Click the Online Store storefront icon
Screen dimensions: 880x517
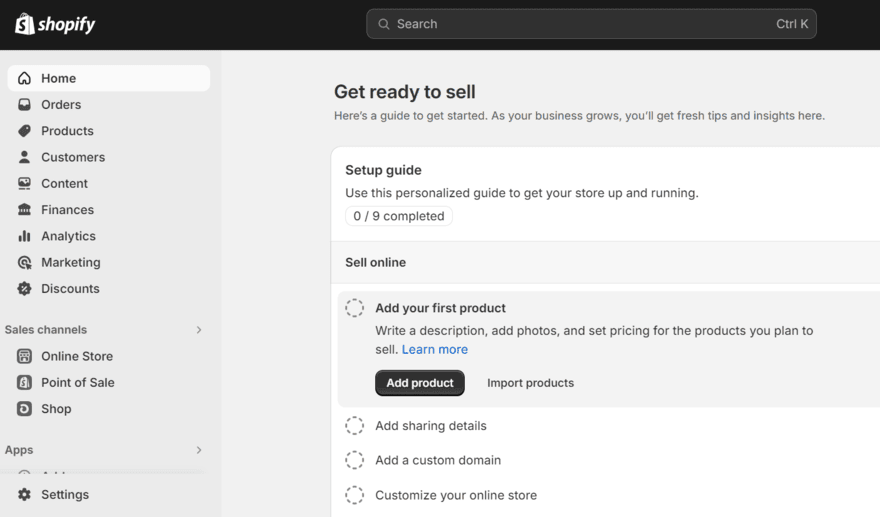pyautogui.click(x=24, y=356)
